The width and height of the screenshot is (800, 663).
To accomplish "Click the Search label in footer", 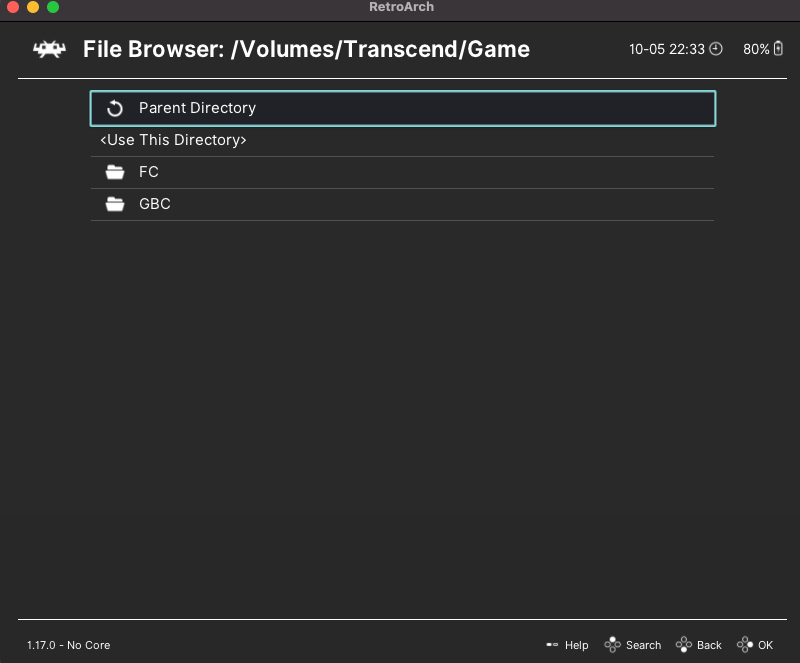I will tap(643, 645).
